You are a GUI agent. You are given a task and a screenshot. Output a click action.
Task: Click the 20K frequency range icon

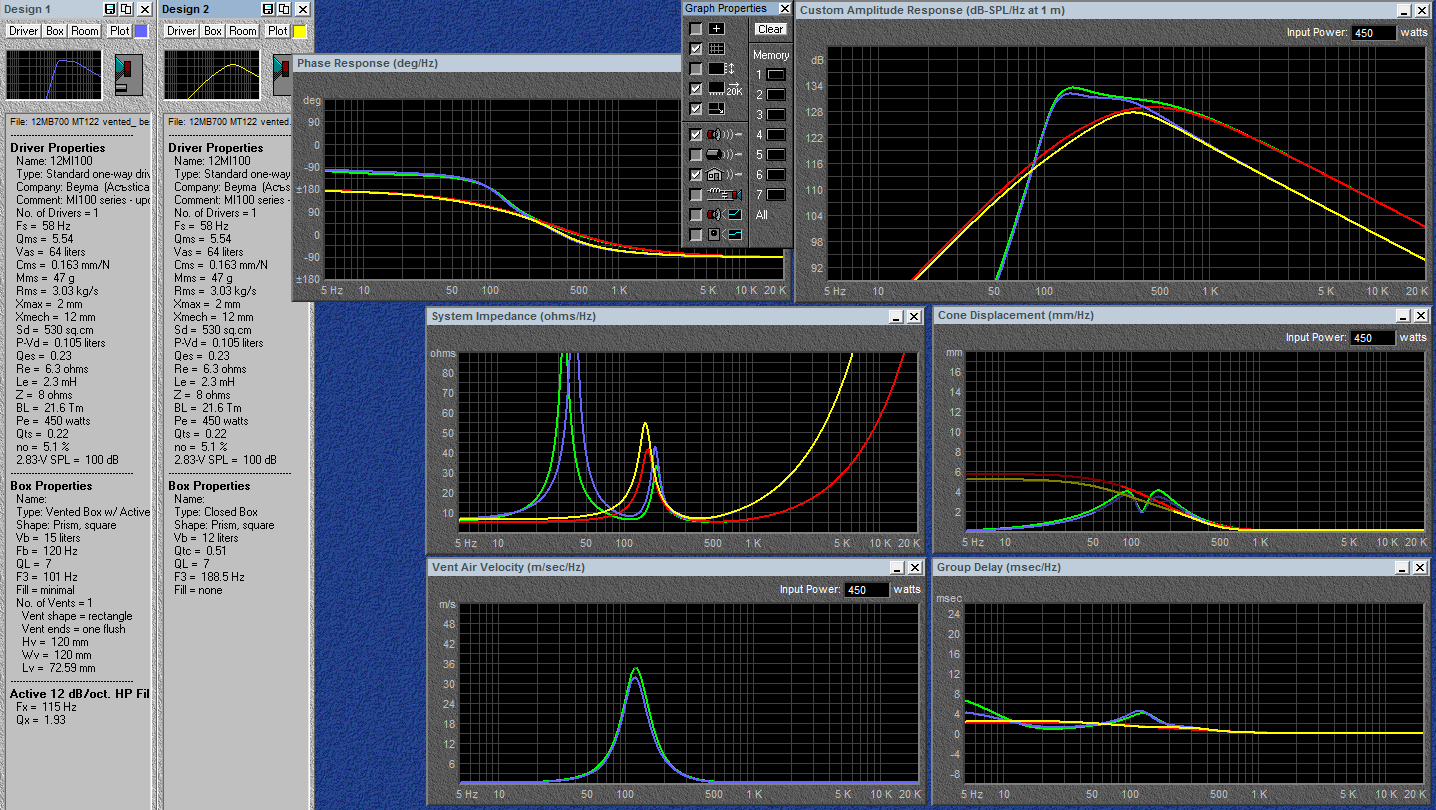pos(726,89)
